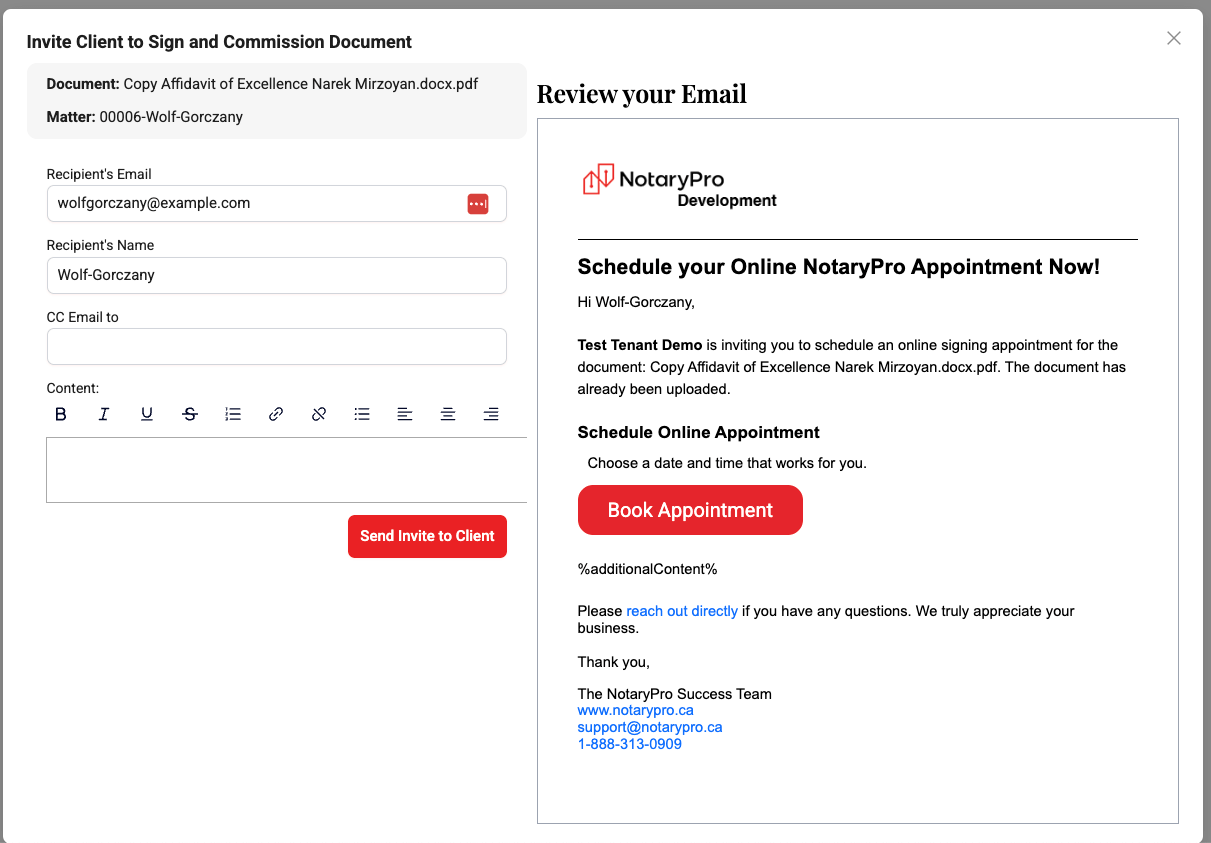
Task: Click the Content: label
Action: click(x=73, y=388)
